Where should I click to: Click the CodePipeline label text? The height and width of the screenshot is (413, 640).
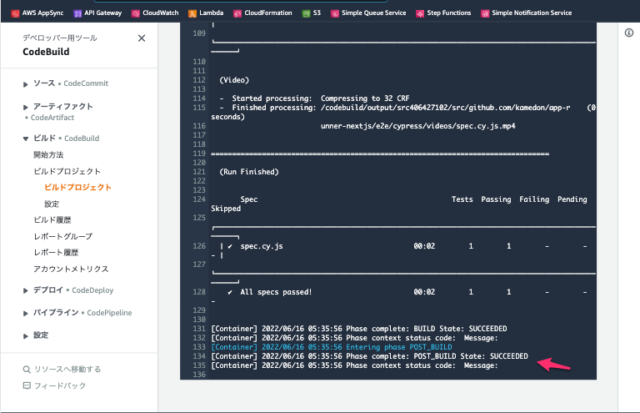tap(109, 313)
